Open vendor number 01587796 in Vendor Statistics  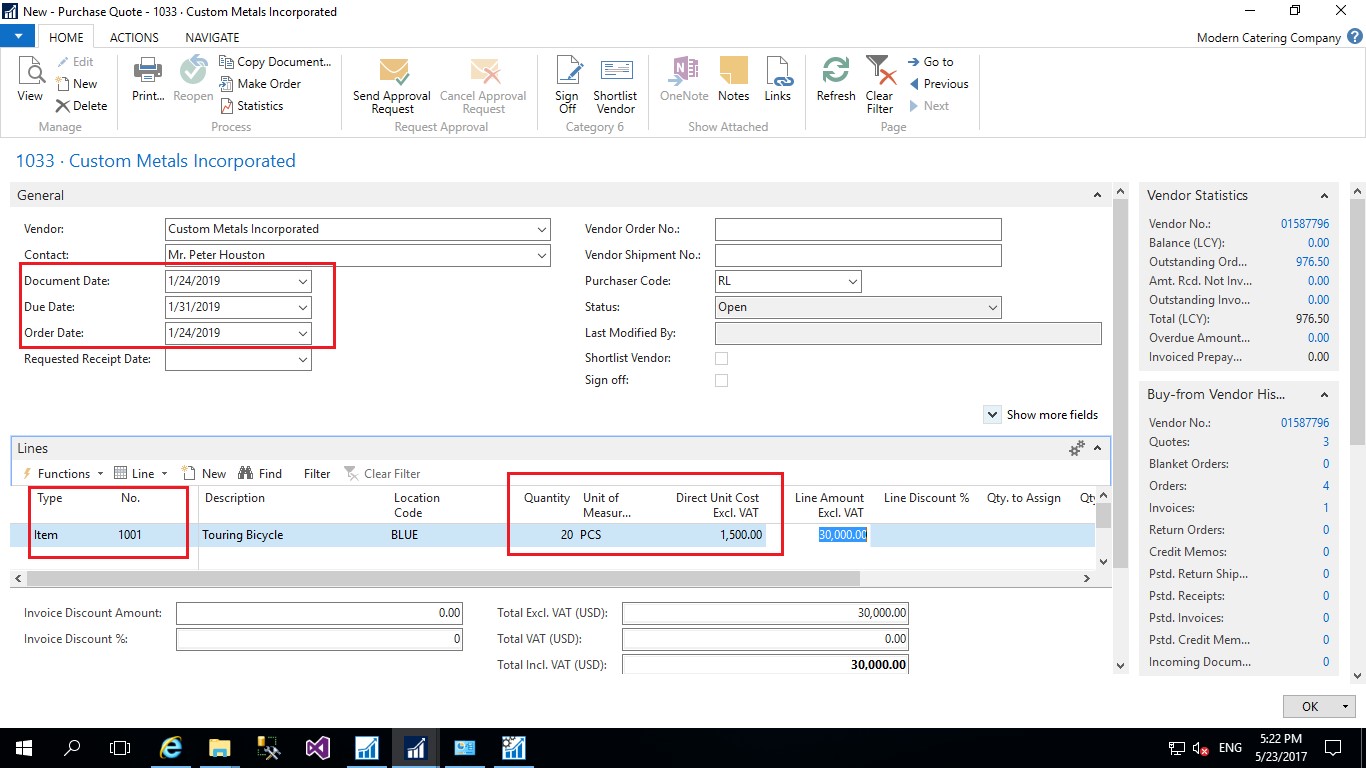[x=1305, y=224]
